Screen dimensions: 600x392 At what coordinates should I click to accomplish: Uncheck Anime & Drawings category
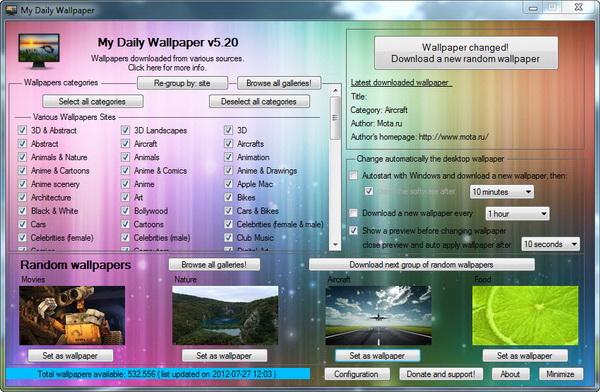(228, 170)
